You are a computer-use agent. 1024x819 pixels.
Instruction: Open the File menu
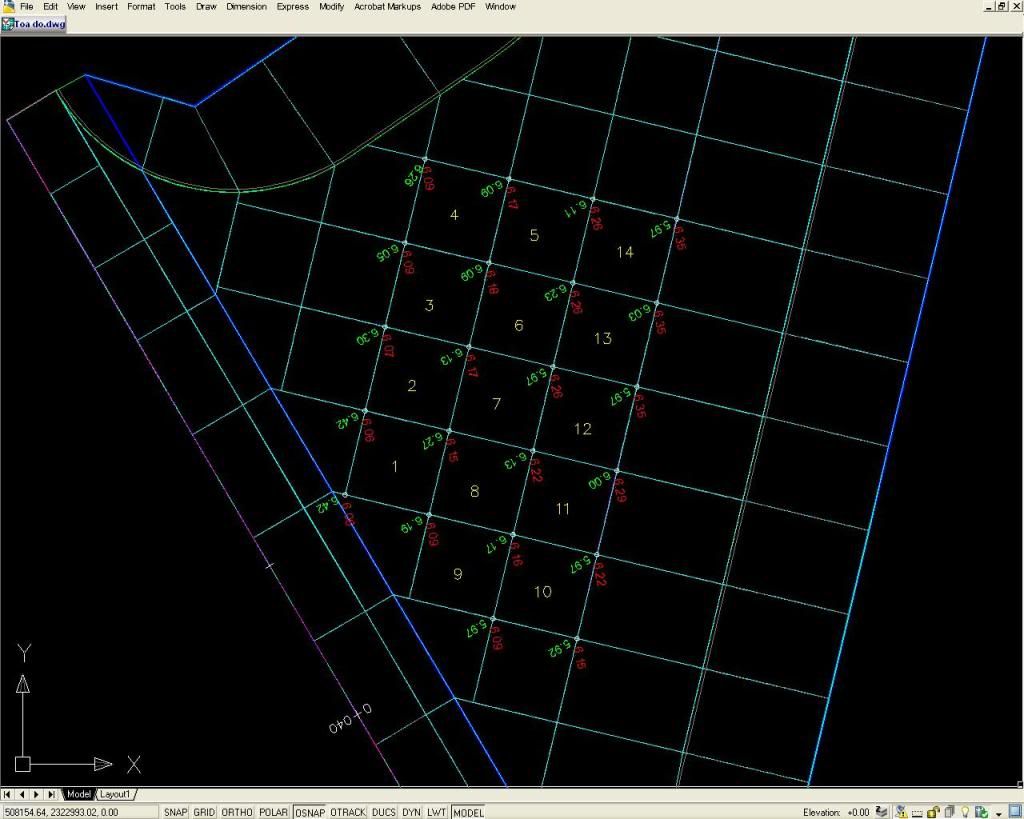(x=27, y=7)
